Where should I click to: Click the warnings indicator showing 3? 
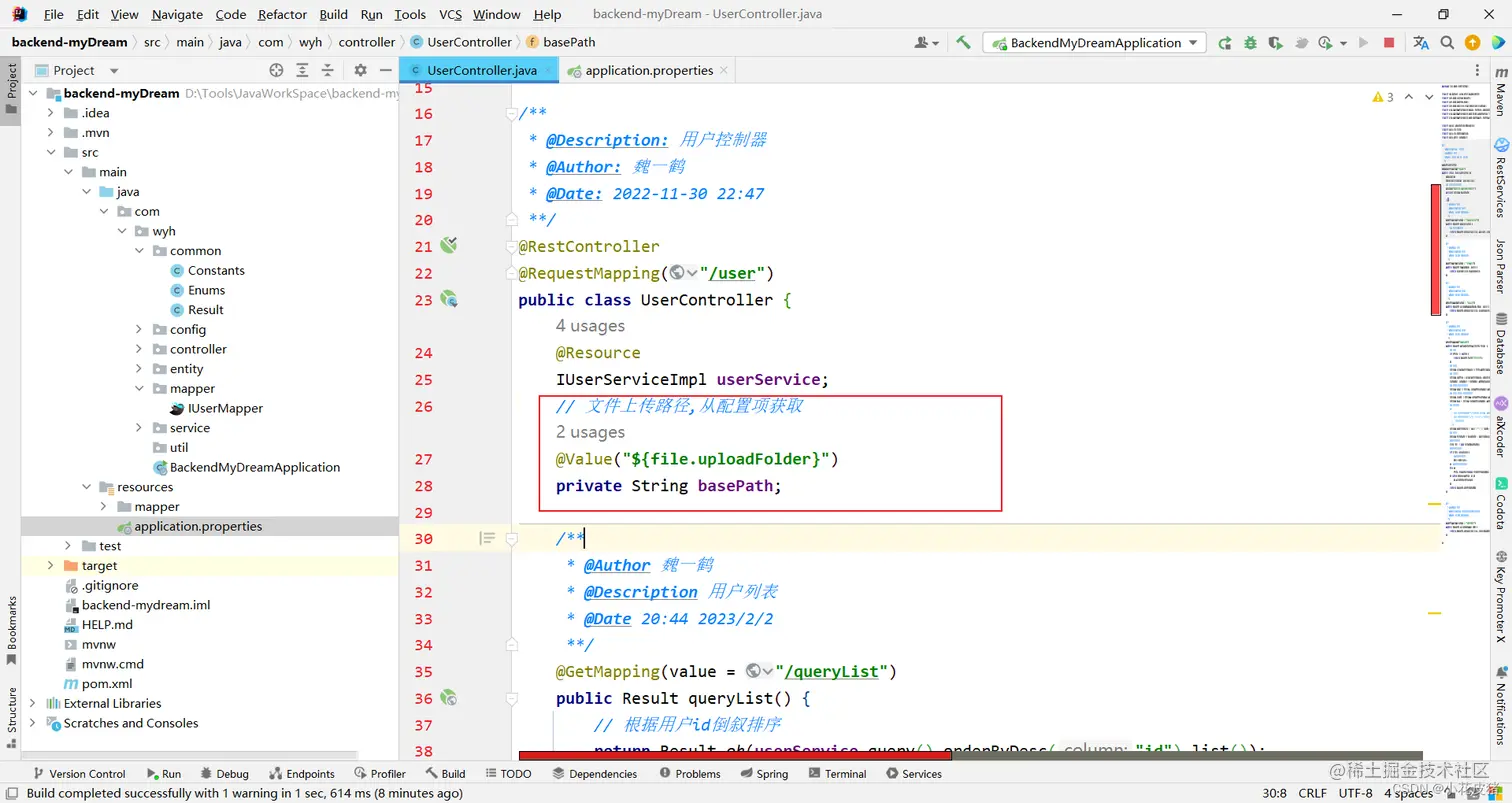(x=1383, y=97)
